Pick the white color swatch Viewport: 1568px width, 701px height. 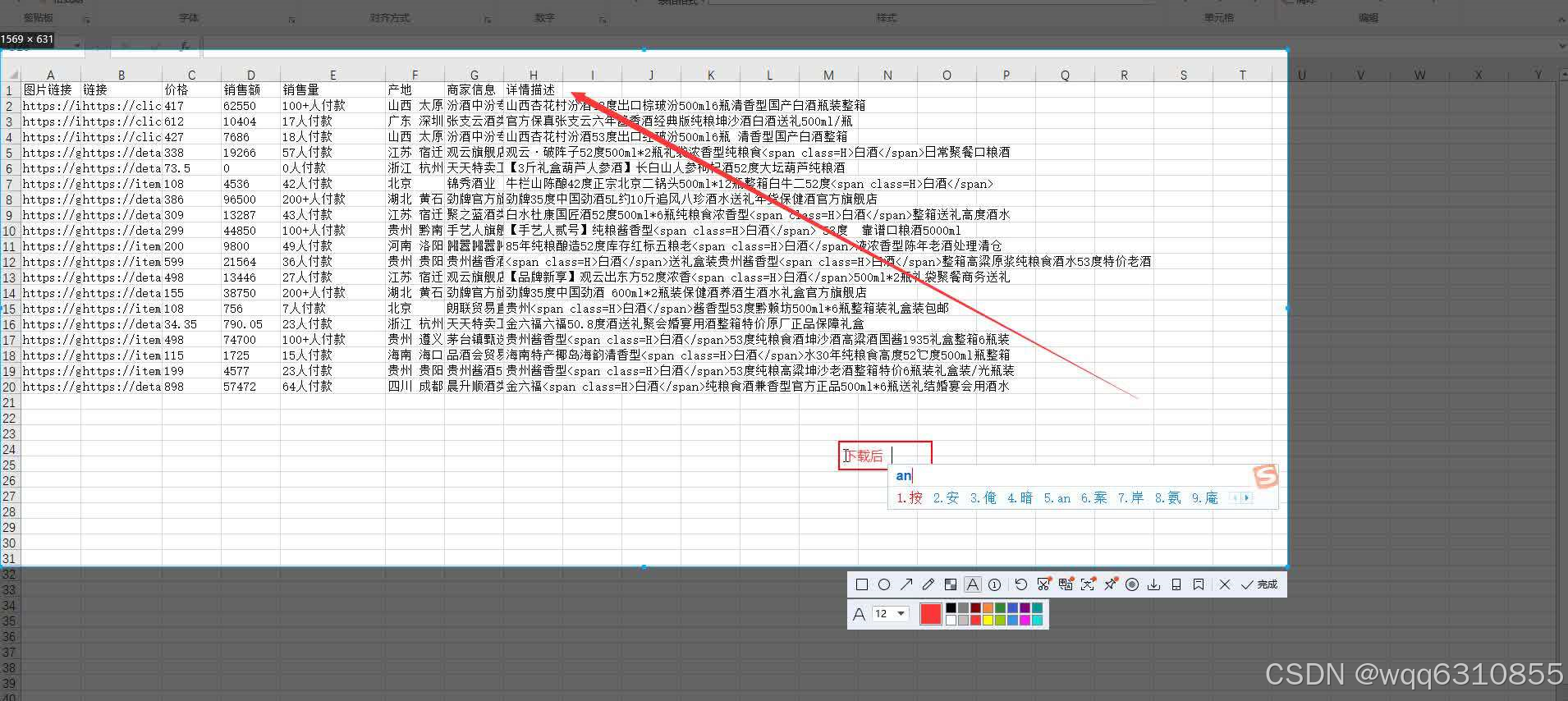click(951, 620)
